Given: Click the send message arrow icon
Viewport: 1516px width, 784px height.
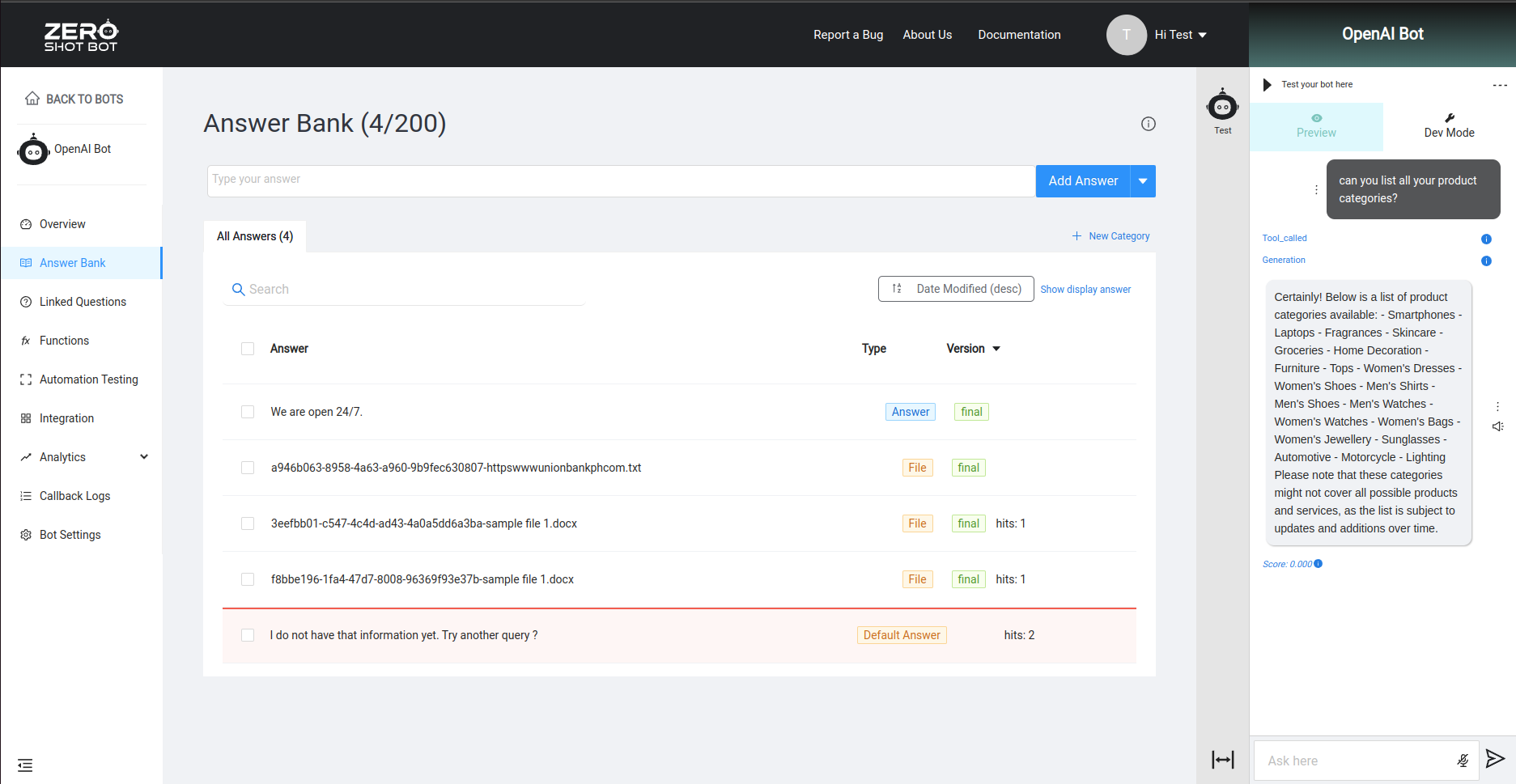Looking at the screenshot, I should [x=1495, y=759].
